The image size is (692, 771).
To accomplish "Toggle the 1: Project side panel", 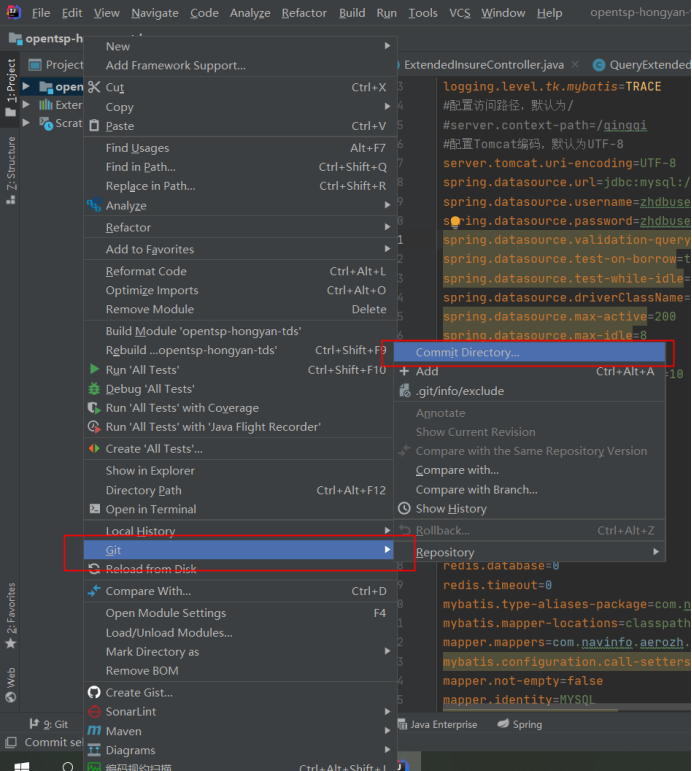I will click(x=10, y=88).
